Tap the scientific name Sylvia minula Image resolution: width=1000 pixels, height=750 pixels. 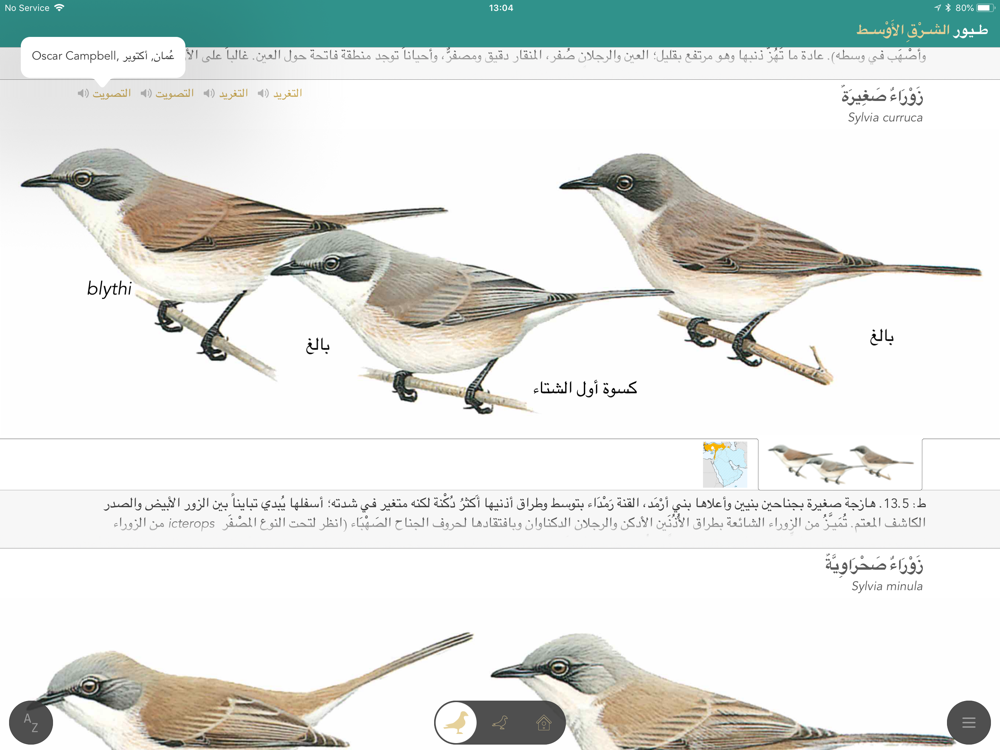[x=886, y=586]
